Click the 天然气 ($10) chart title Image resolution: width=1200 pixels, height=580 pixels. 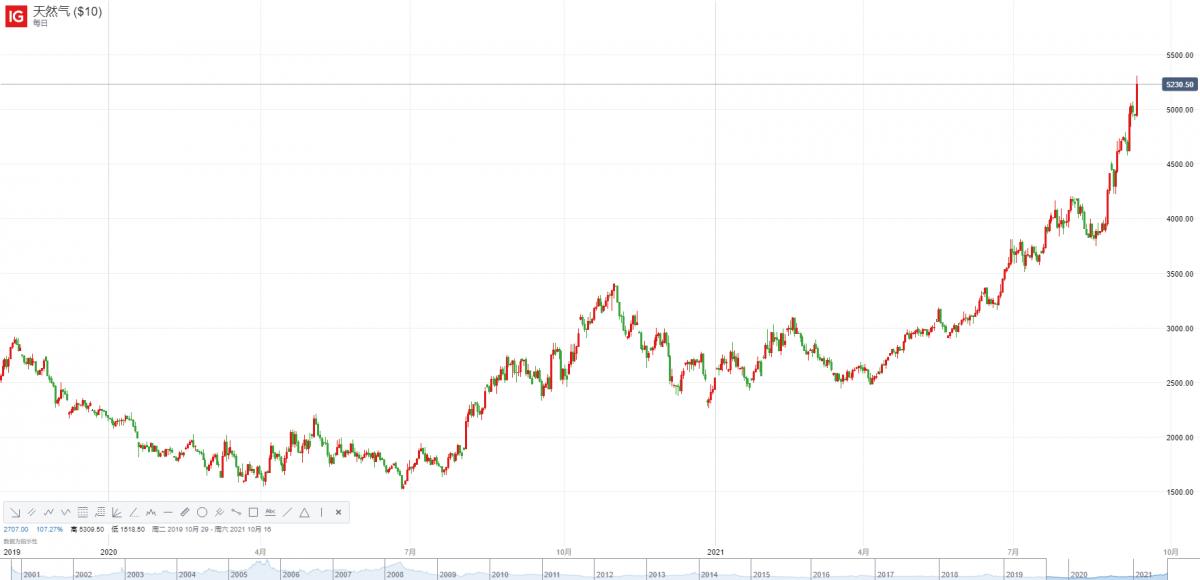68,11
